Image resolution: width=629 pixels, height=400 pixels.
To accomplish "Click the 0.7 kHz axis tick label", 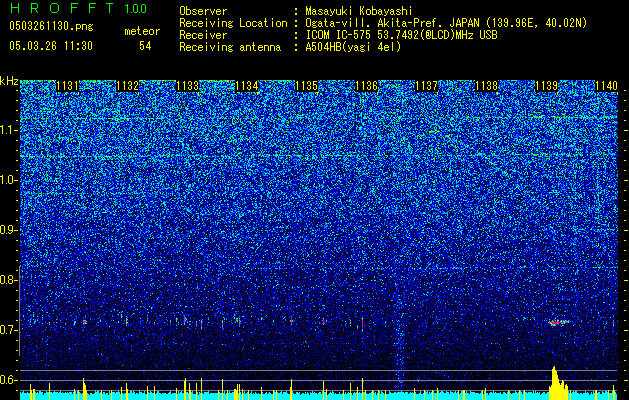I will point(8,330).
